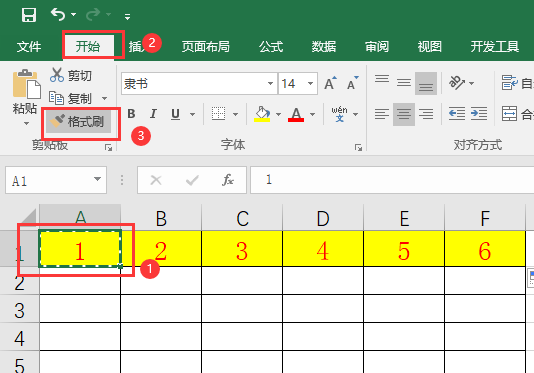This screenshot has height=373, width=534.
Task: Open the 页面布局 tab
Action: tap(205, 47)
